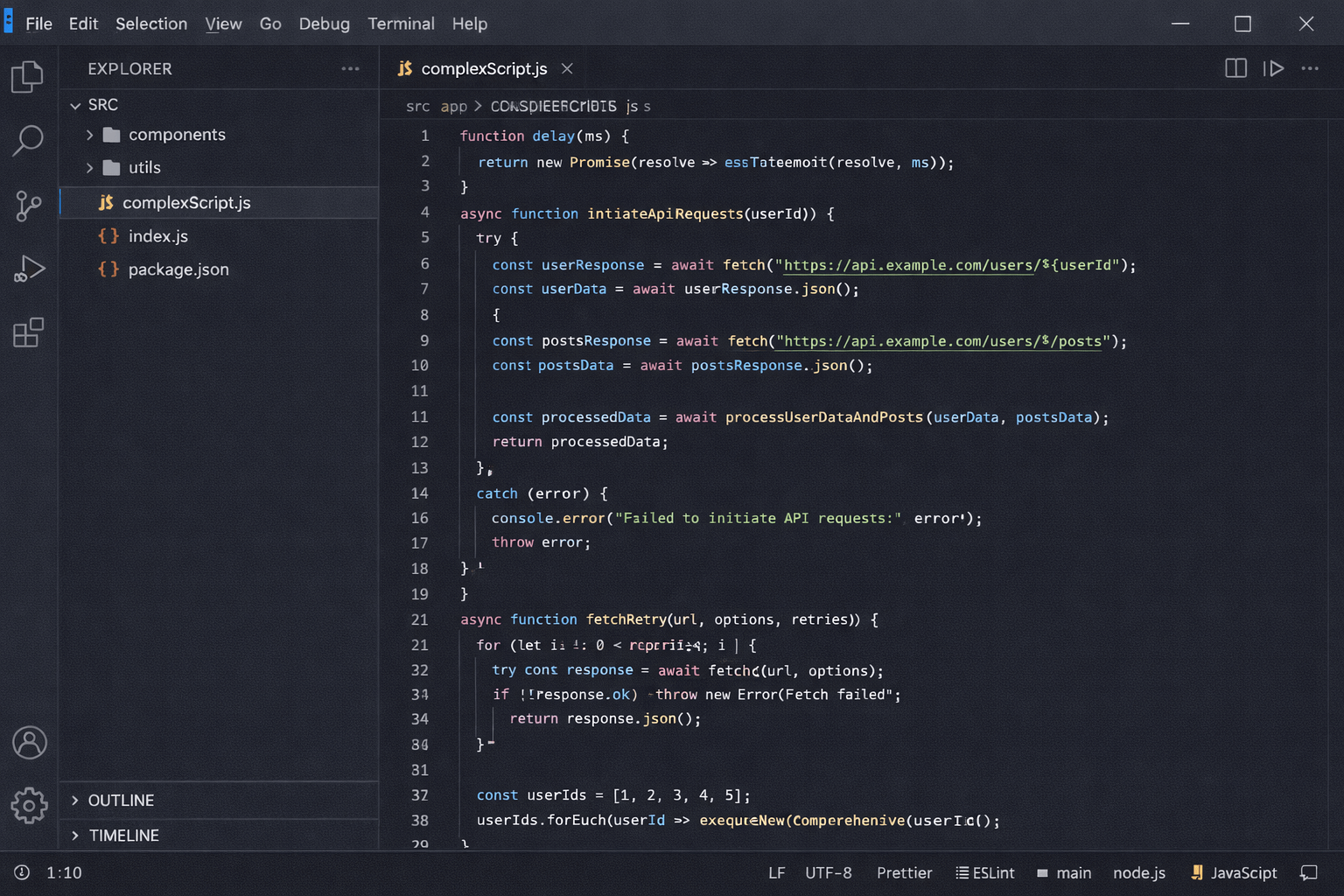Click the run code play icon

coord(1273,68)
